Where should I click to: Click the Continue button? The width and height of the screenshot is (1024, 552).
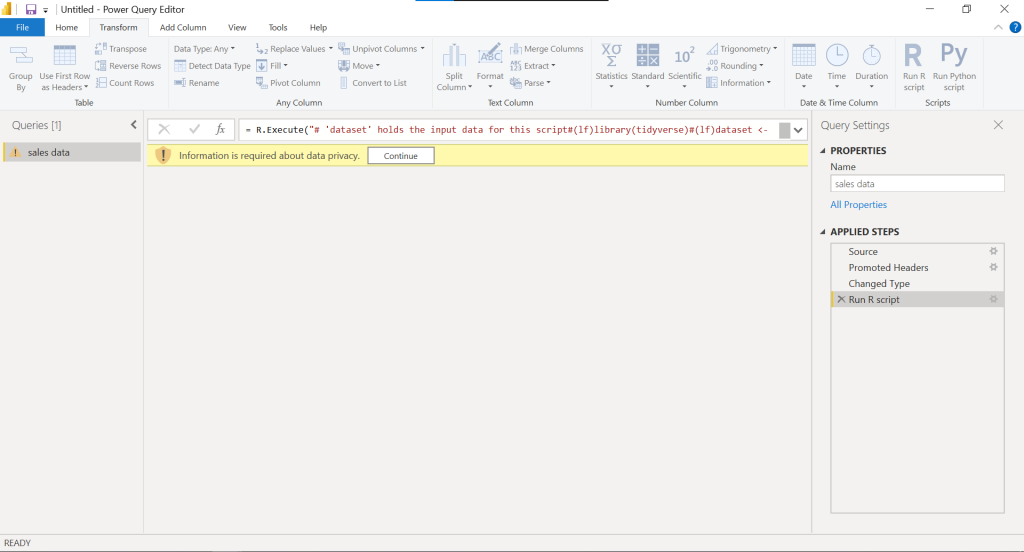401,155
